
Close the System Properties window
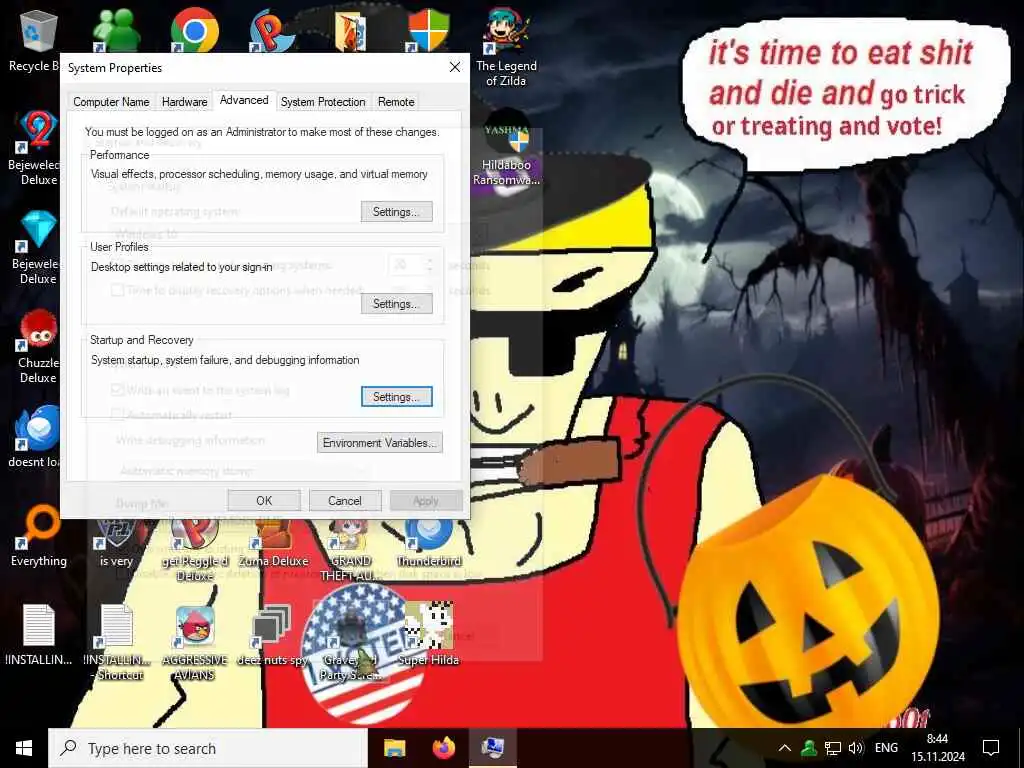pos(455,67)
